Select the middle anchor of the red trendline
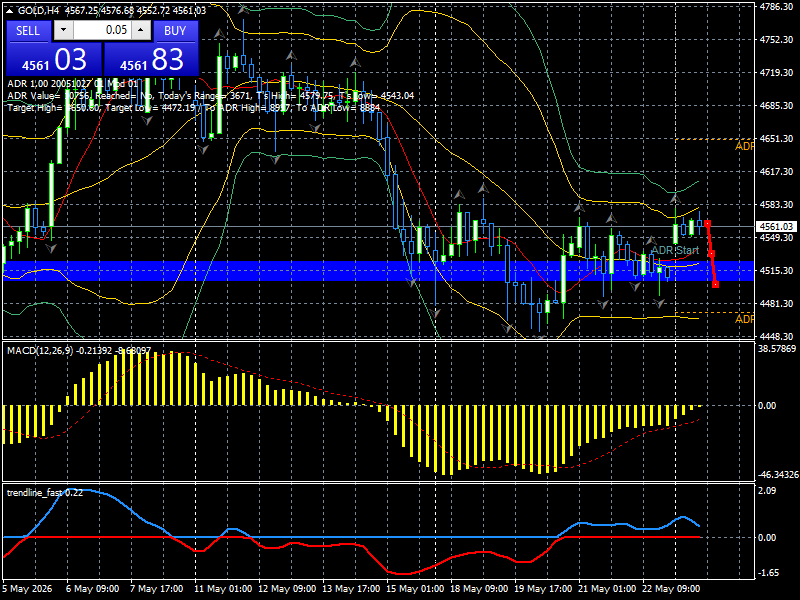 click(x=712, y=254)
